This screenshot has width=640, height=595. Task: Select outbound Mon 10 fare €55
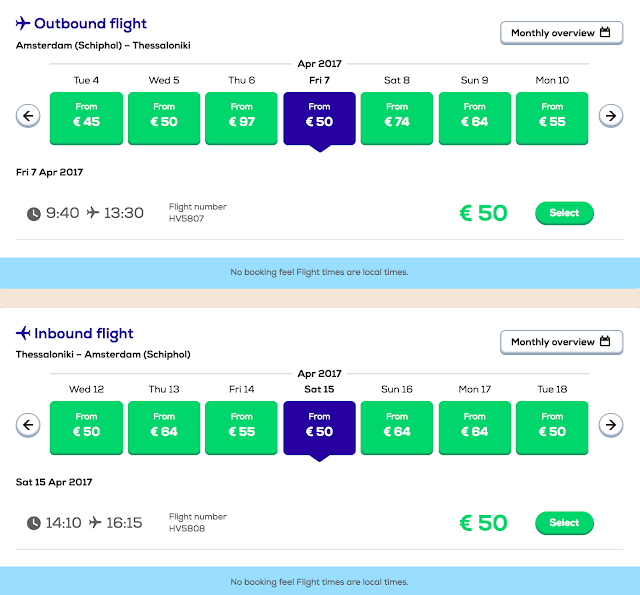point(552,118)
